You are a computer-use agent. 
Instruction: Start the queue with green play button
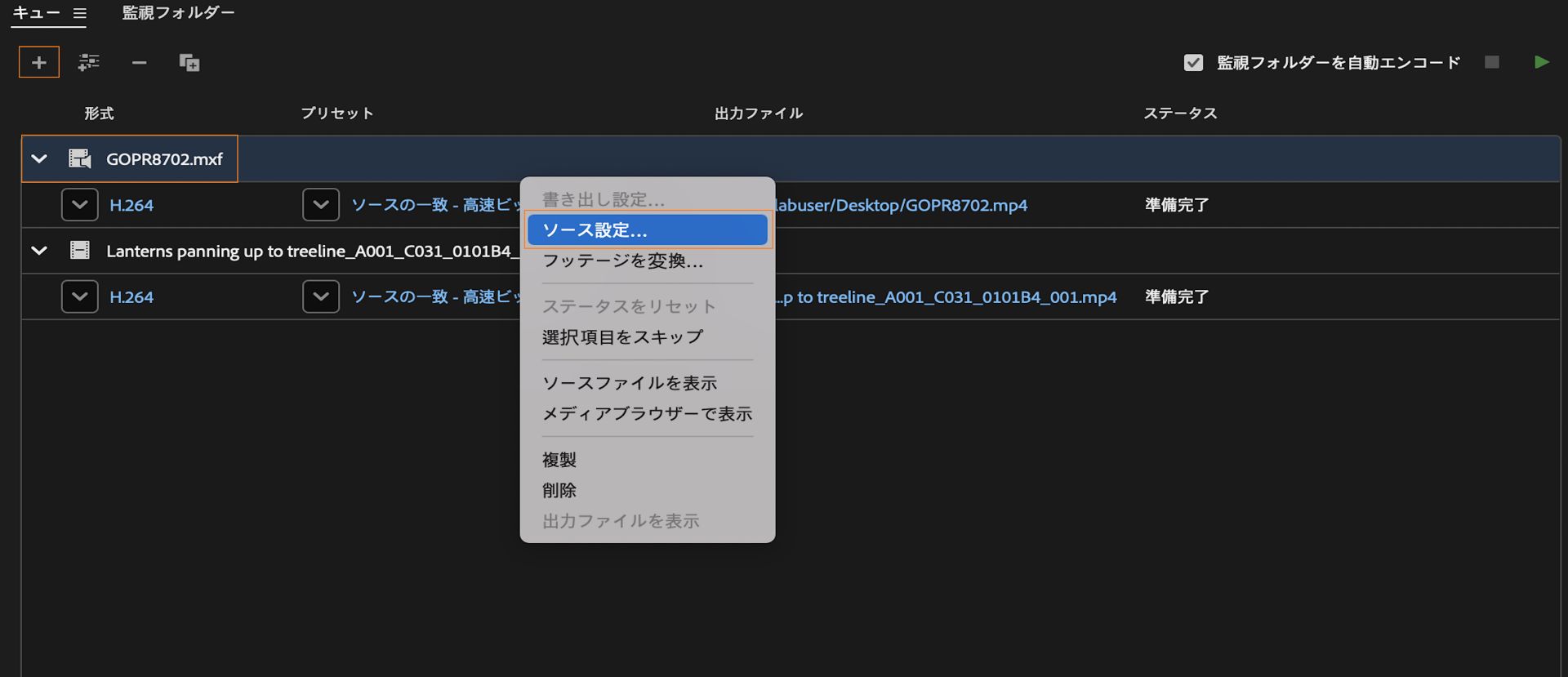[1541, 62]
